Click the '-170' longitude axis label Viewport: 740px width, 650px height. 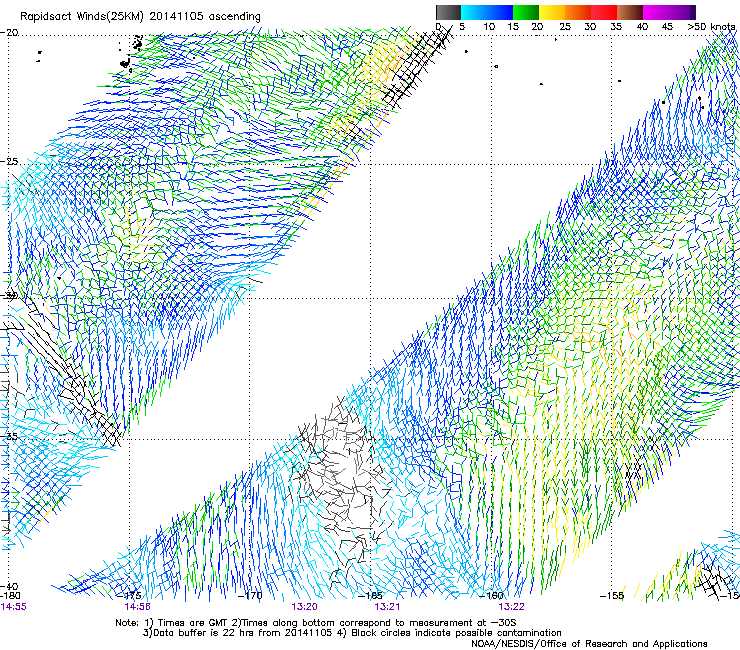(x=250, y=595)
